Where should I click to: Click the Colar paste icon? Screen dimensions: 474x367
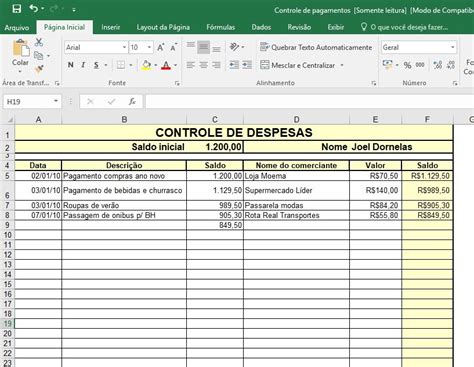pyautogui.click(x=21, y=49)
